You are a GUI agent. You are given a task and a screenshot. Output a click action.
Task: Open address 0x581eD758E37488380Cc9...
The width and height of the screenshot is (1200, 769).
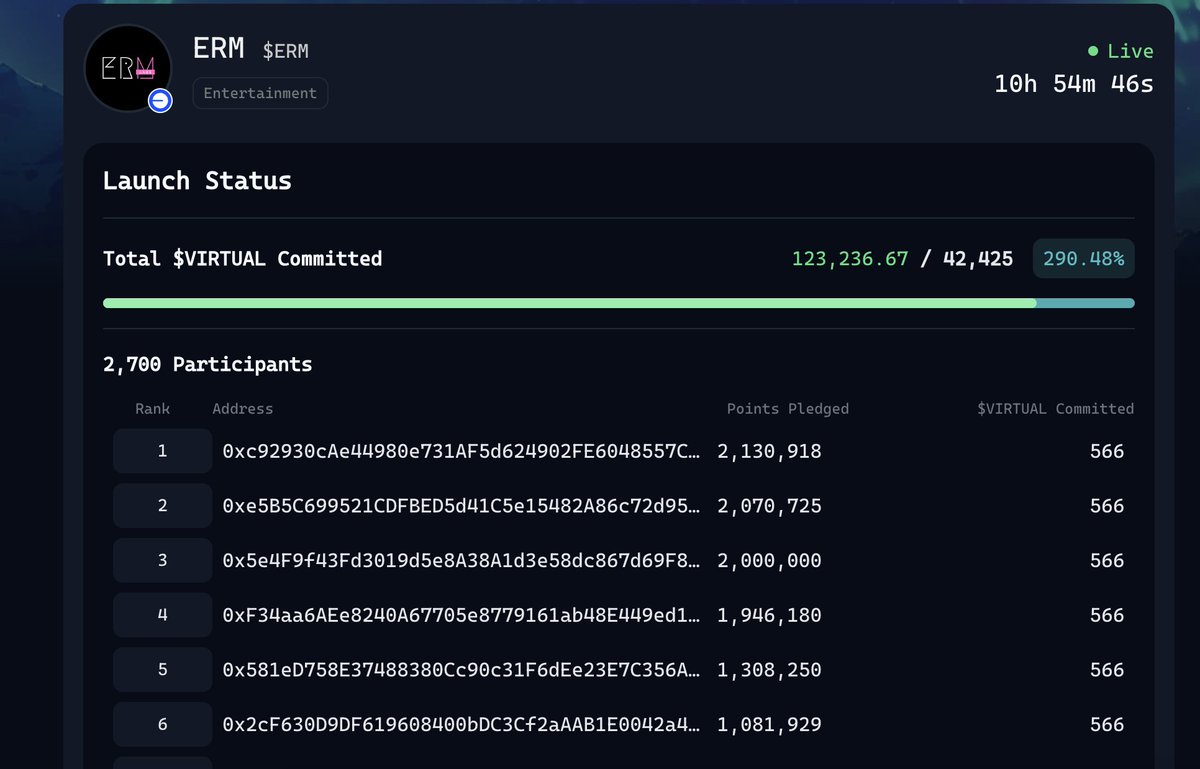point(462,670)
